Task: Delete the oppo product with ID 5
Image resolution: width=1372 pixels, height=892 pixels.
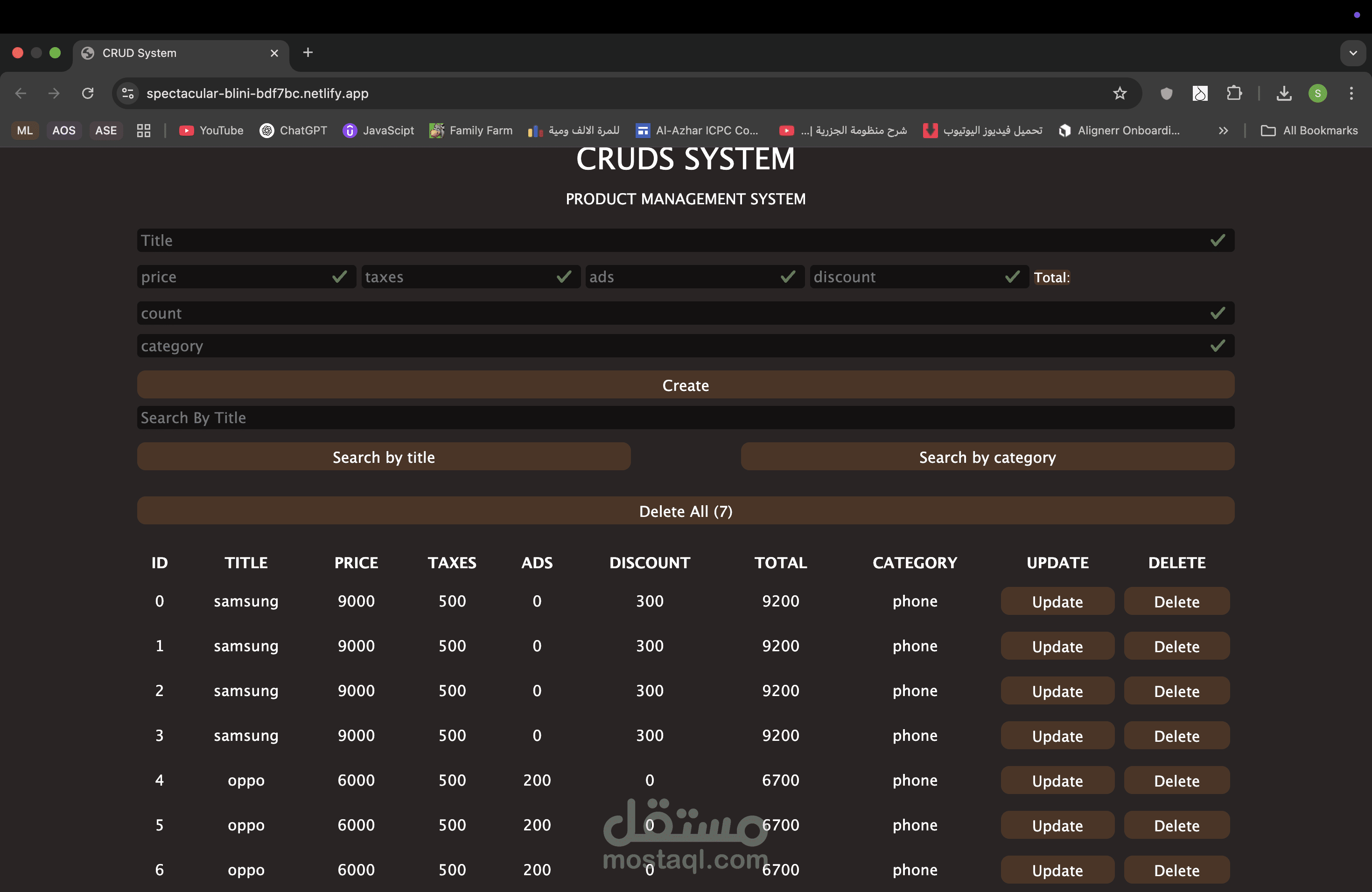Action: point(1176,825)
